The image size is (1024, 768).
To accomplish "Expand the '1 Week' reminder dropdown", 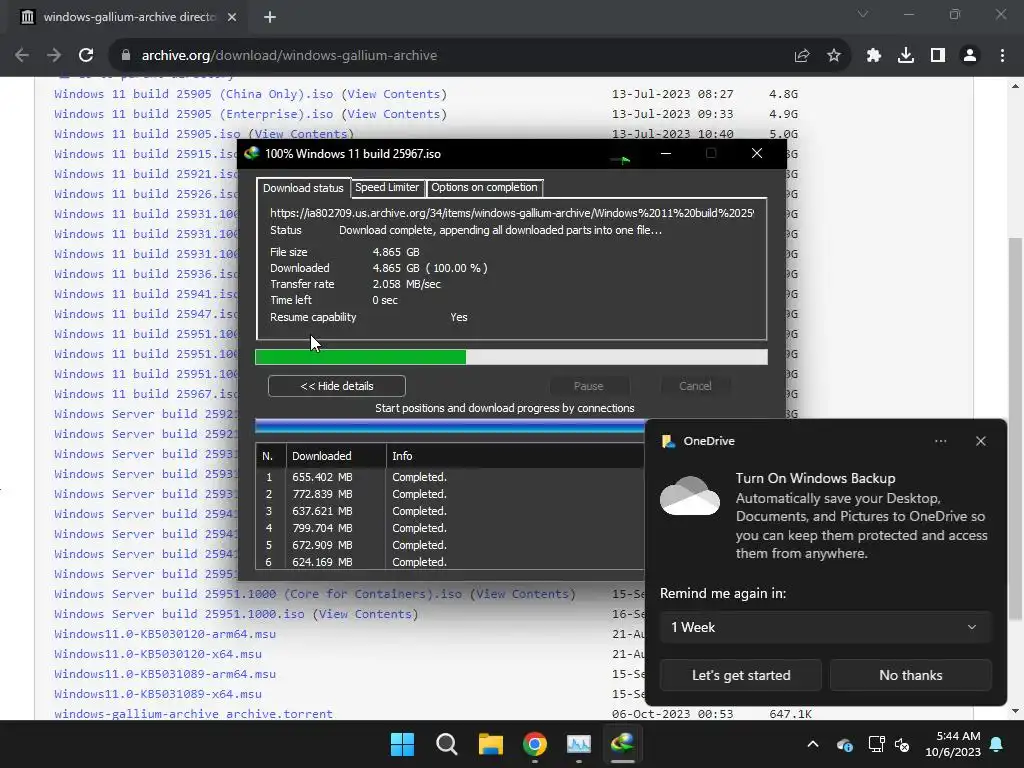I will 825,627.
